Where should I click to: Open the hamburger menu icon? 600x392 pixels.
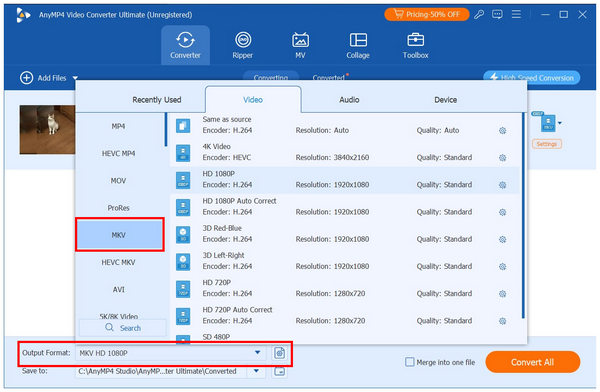point(516,15)
